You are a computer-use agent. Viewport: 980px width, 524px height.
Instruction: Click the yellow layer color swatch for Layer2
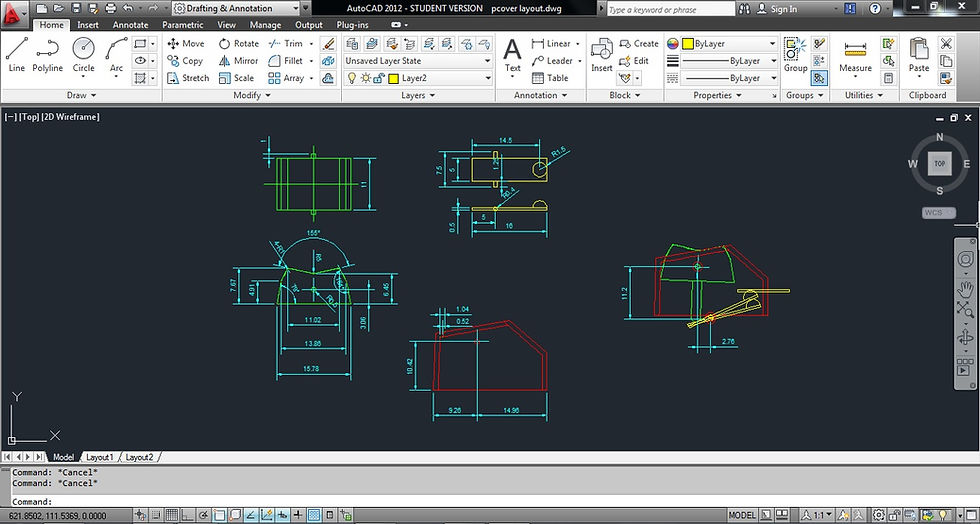[394, 78]
